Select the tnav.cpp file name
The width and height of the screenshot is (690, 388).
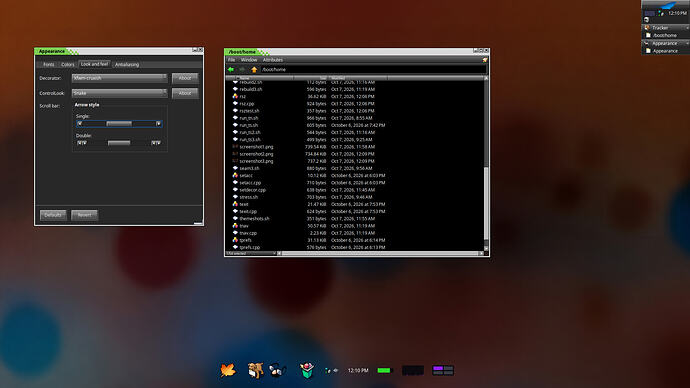(x=248, y=233)
